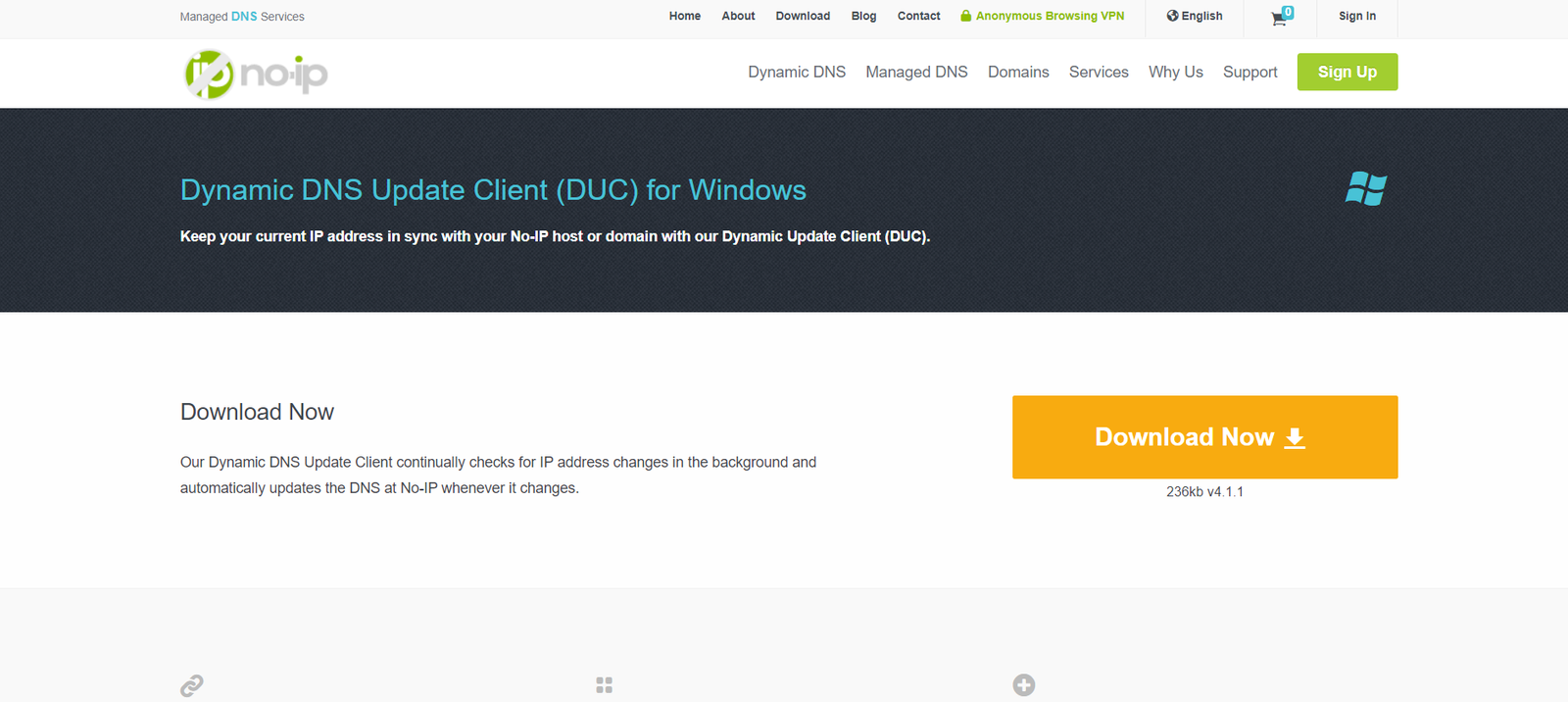Screen dimensions: 1568x702
Task: Open the Managed DNS menu
Action: pyautogui.click(x=916, y=73)
